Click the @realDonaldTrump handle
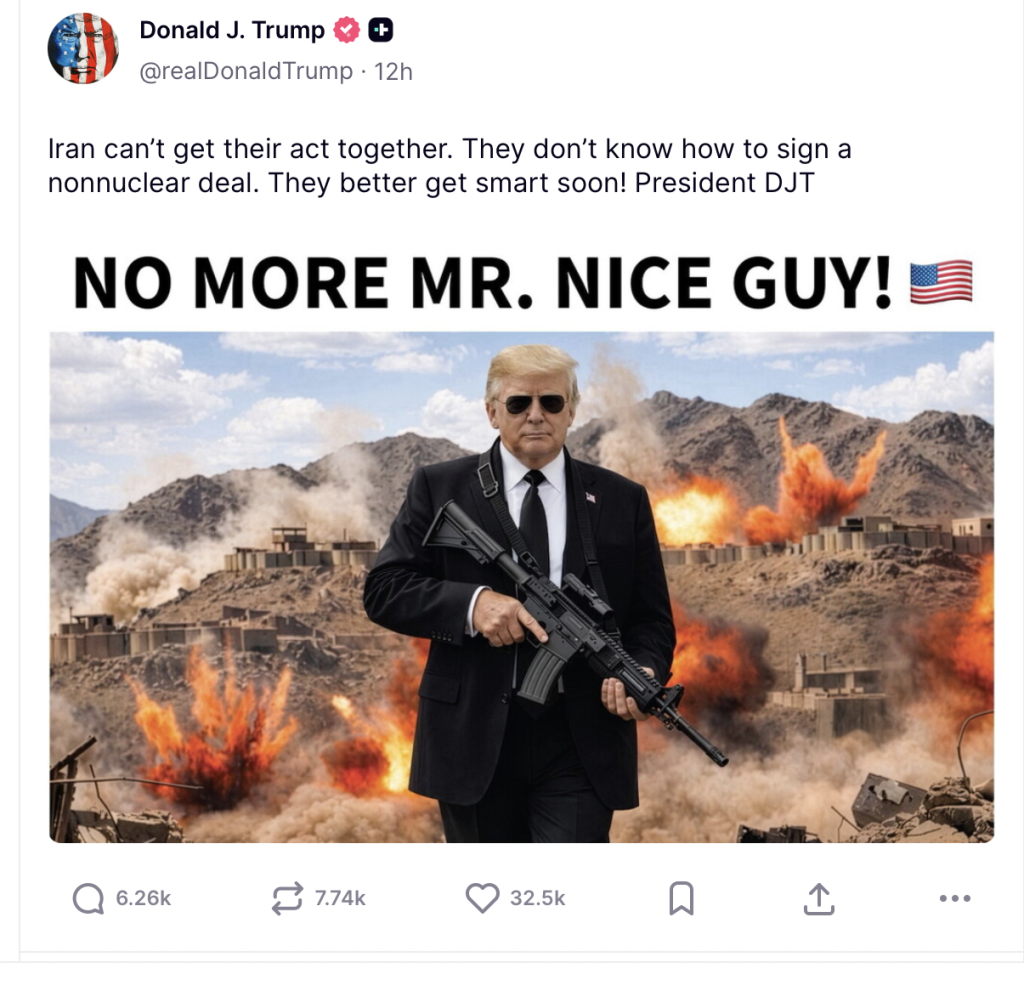 [246, 71]
